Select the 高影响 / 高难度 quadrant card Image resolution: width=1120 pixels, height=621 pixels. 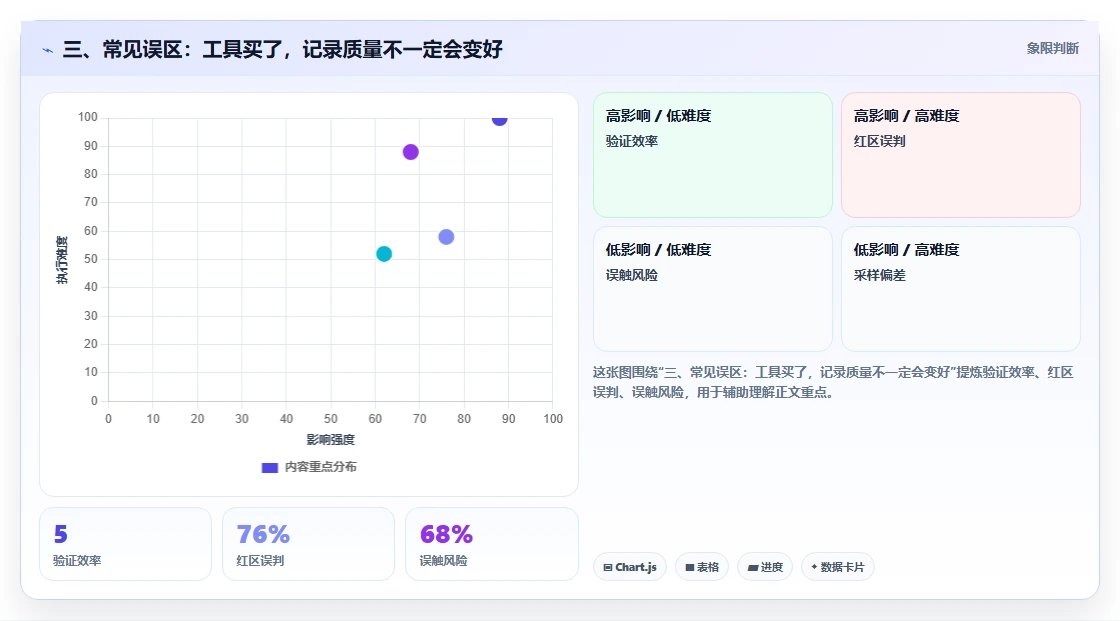(961, 154)
